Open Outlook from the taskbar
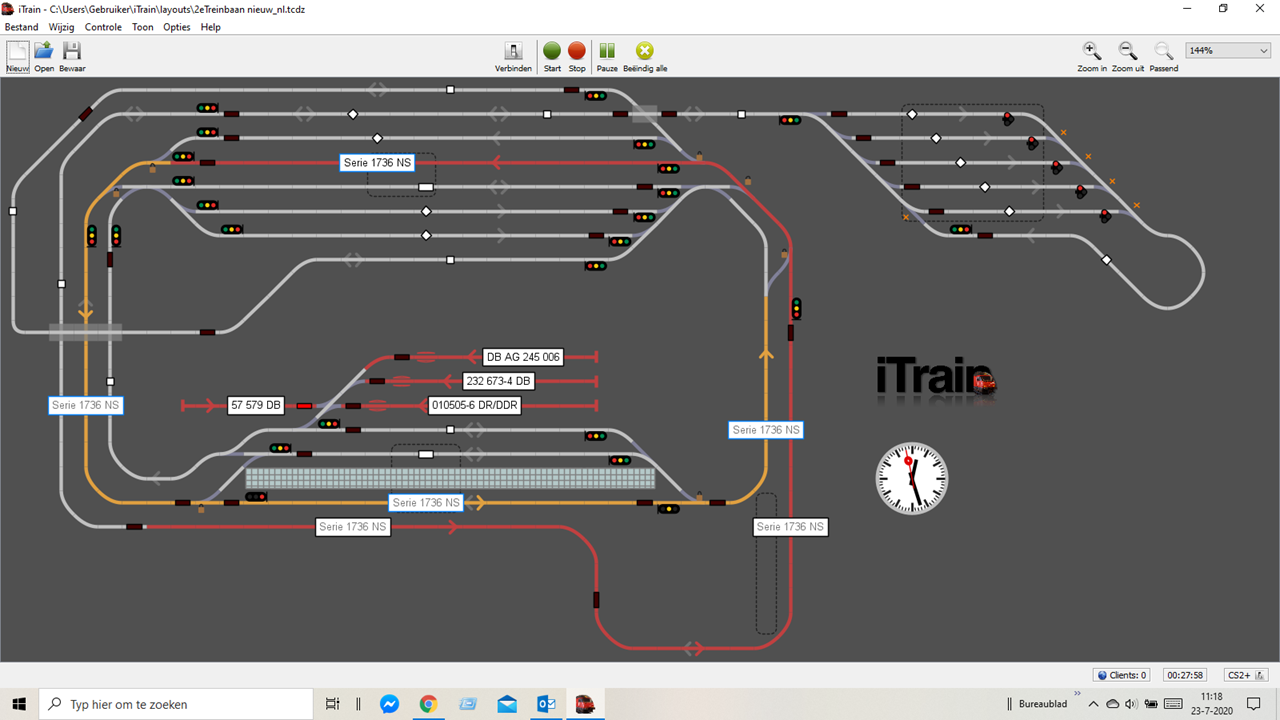The image size is (1280, 720). [x=546, y=704]
